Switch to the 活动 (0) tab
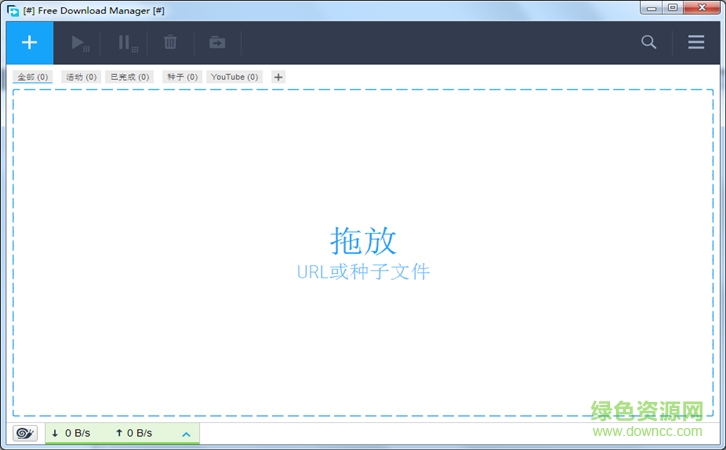Screen dimensions: 726x450 (x=81, y=77)
